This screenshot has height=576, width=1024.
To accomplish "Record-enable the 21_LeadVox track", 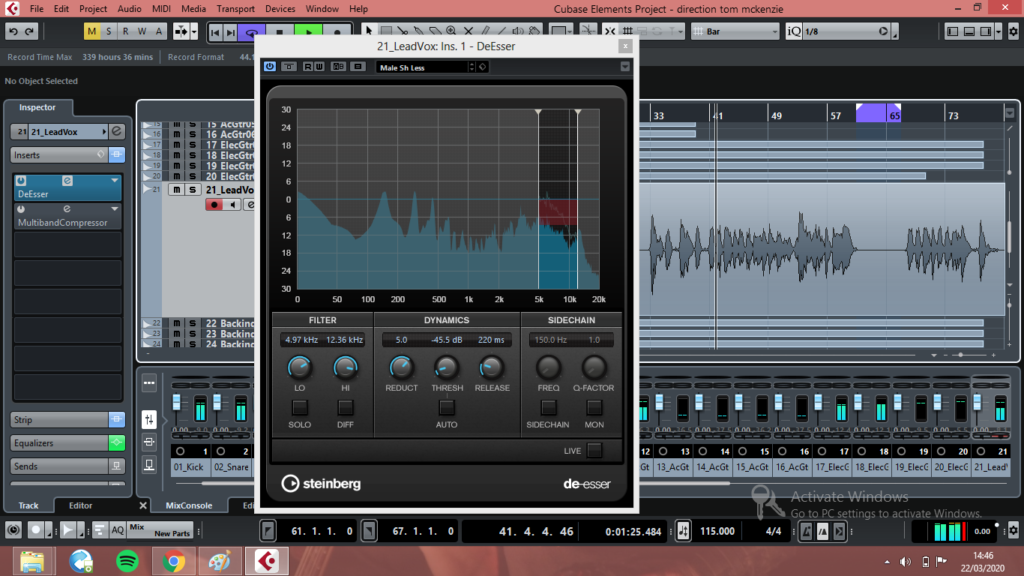I will [x=214, y=205].
